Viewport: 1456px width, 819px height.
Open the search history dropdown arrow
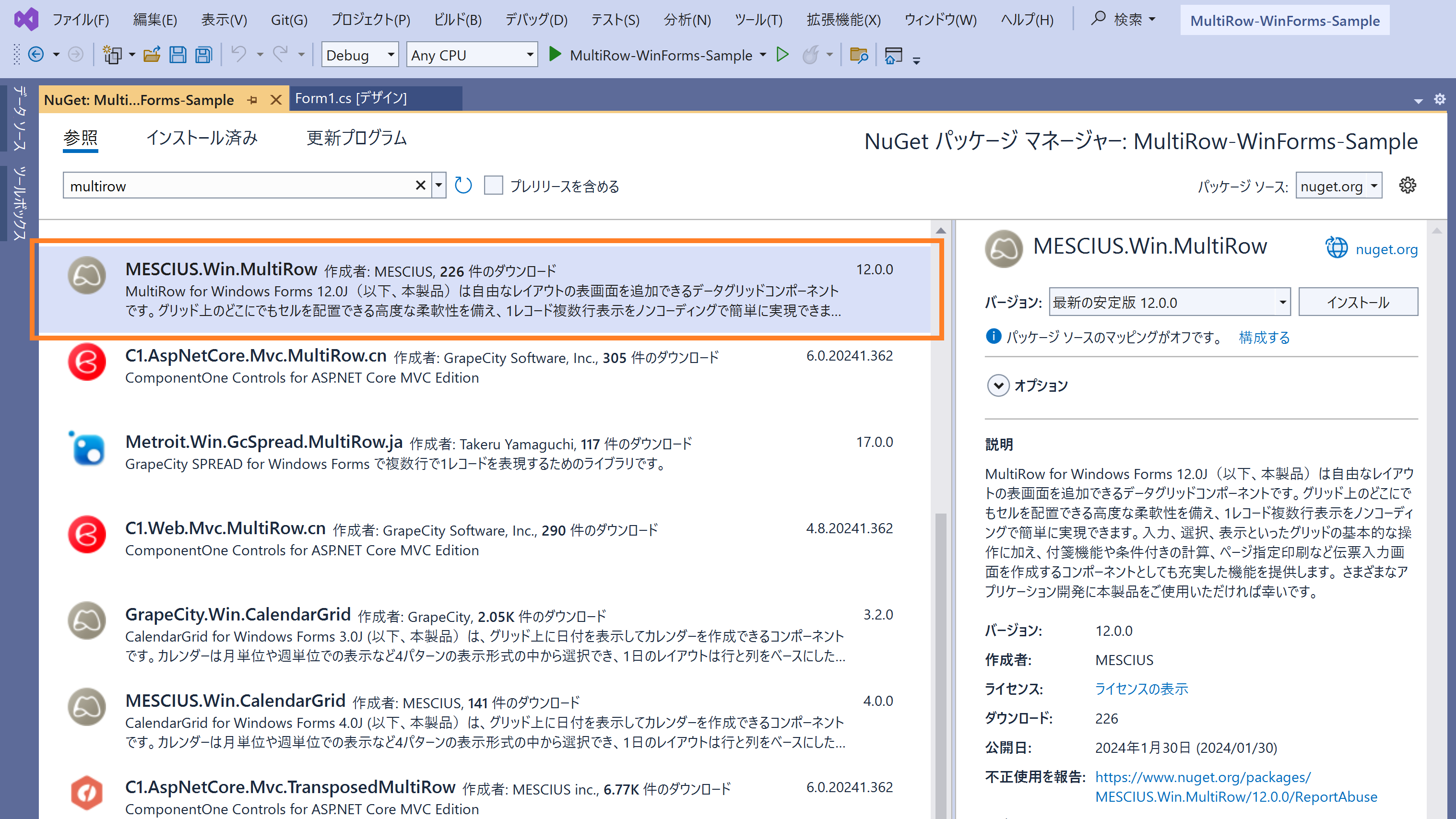click(x=438, y=185)
